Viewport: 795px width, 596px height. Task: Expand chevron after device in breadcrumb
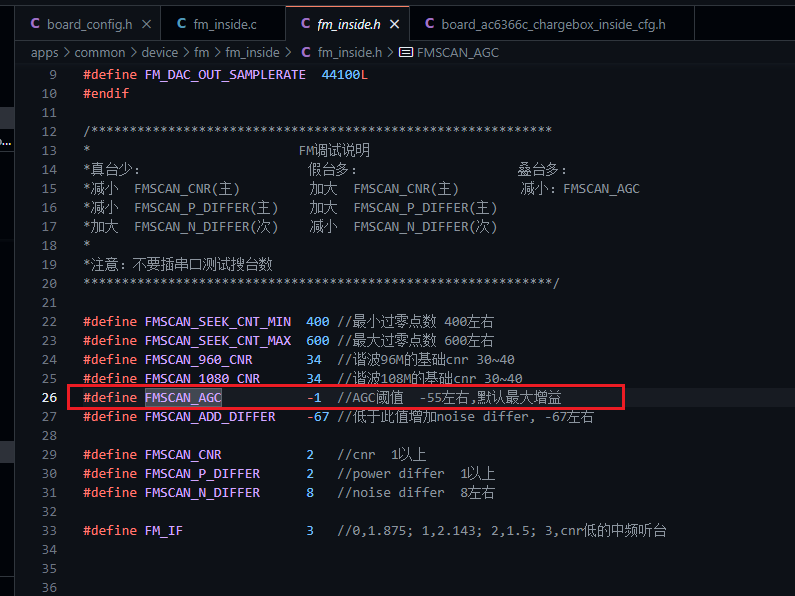(x=186, y=53)
